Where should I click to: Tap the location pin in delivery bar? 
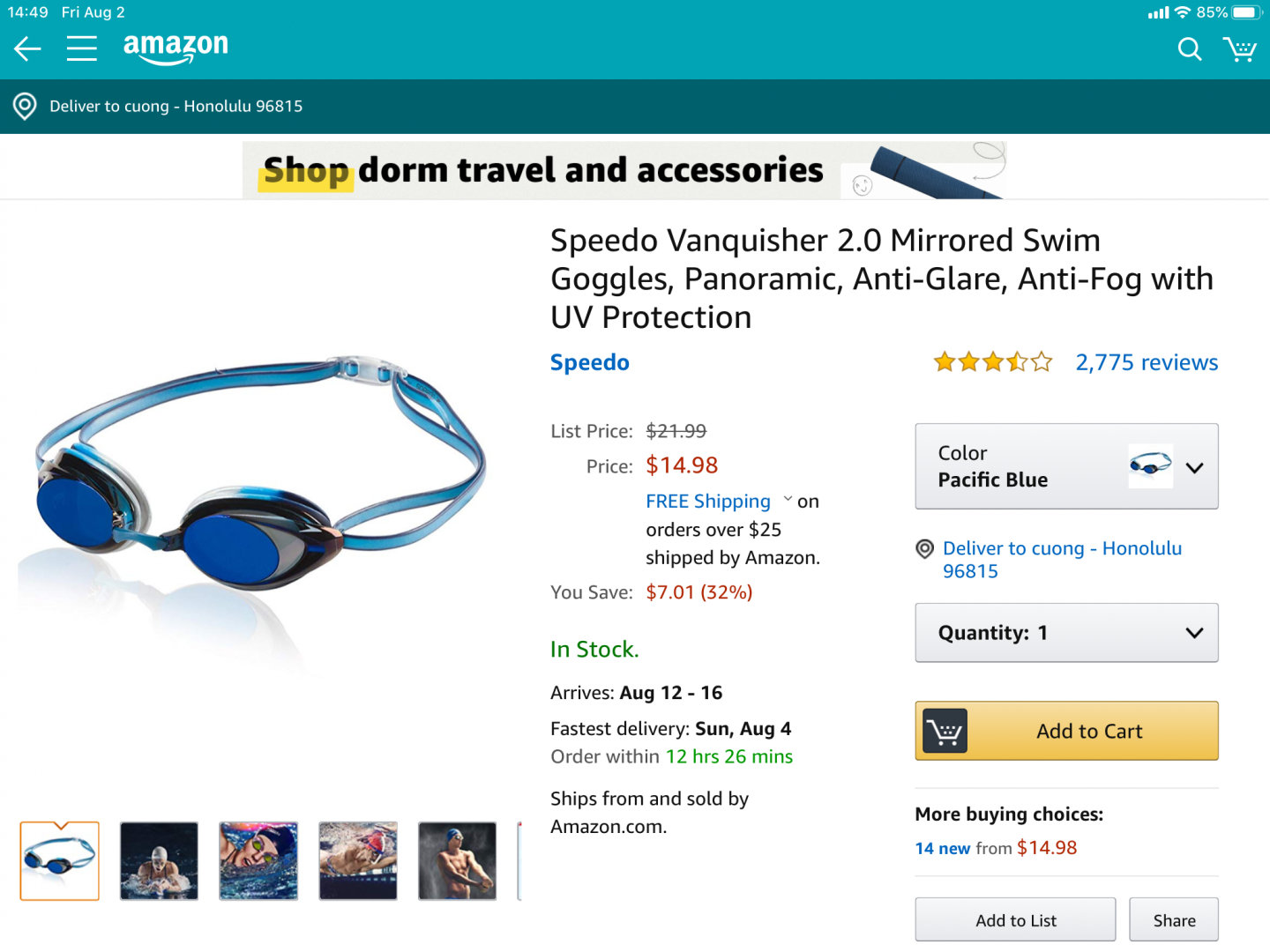click(25, 107)
